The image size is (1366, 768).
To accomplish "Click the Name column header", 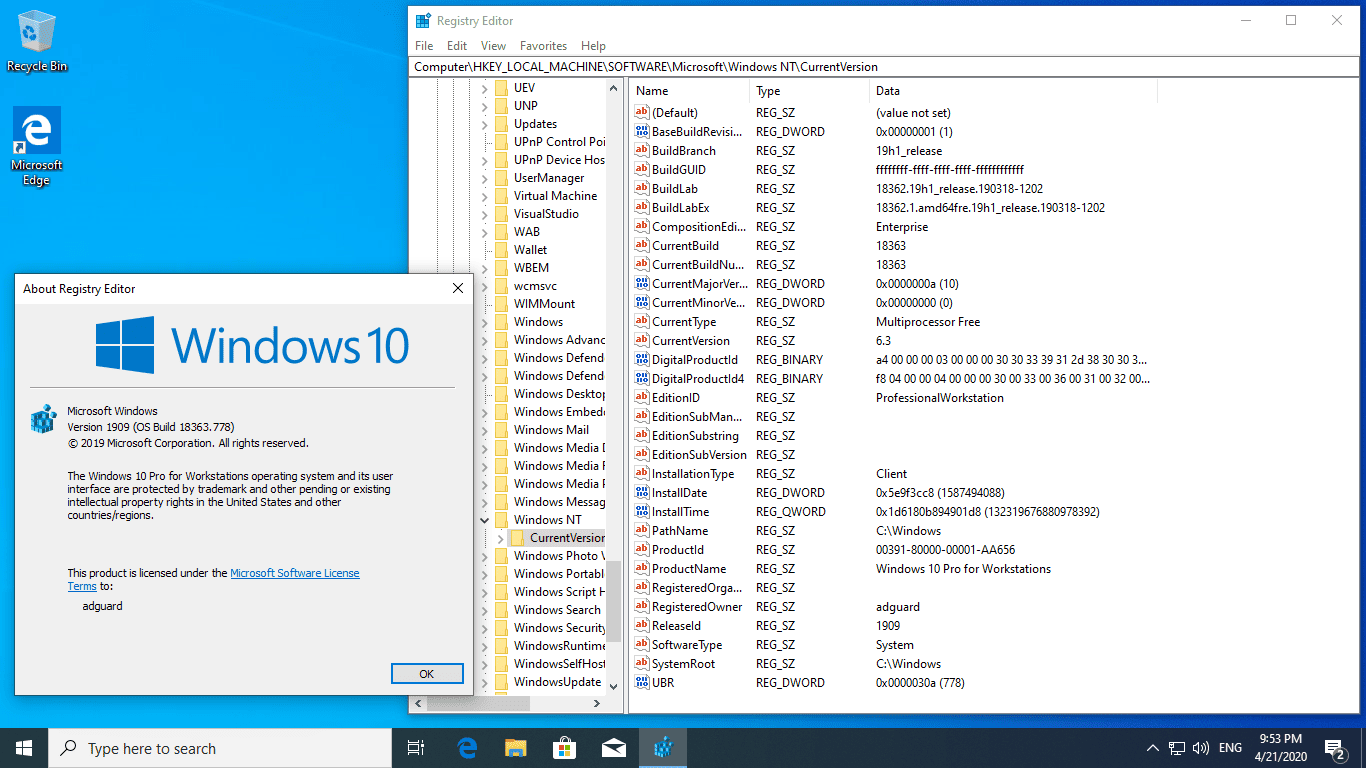I will click(x=689, y=91).
